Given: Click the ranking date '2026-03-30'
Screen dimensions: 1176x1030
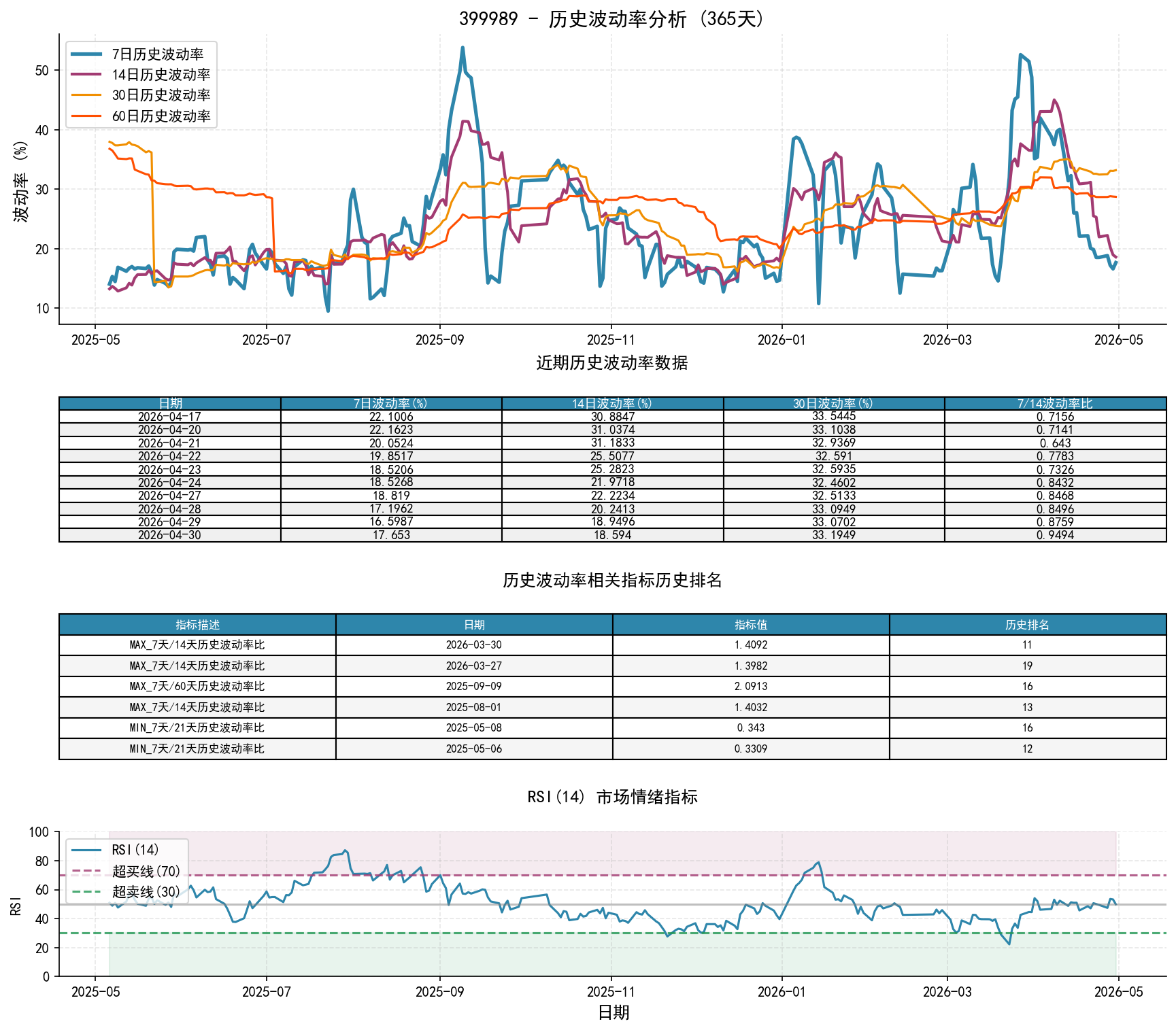Looking at the screenshot, I should coord(474,645).
